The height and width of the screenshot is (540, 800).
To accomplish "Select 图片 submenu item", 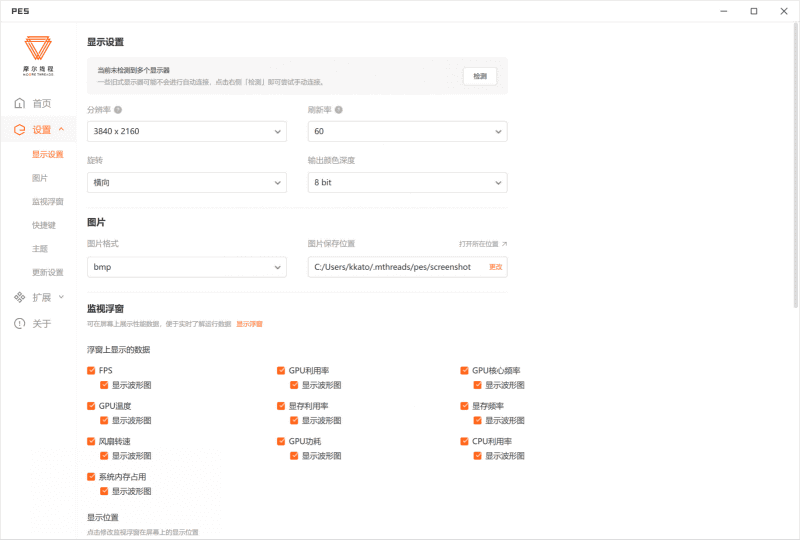I will (40, 178).
